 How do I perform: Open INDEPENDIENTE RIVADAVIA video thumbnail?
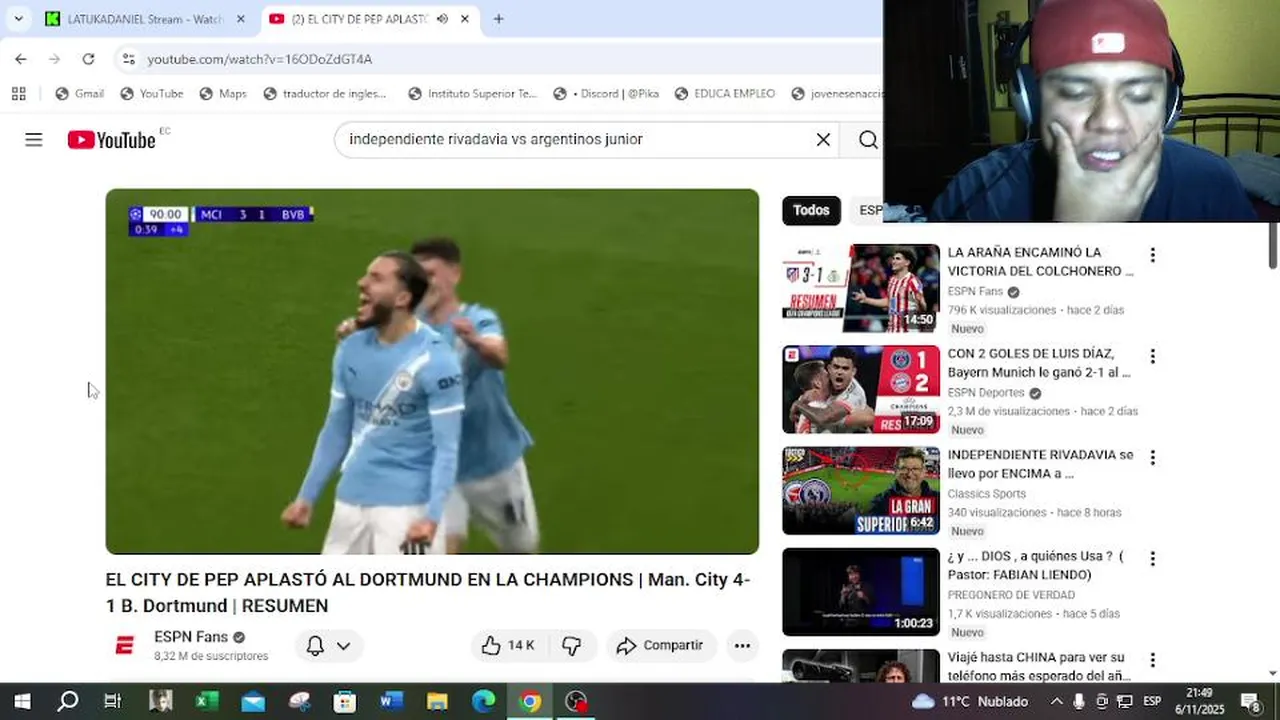coord(861,490)
